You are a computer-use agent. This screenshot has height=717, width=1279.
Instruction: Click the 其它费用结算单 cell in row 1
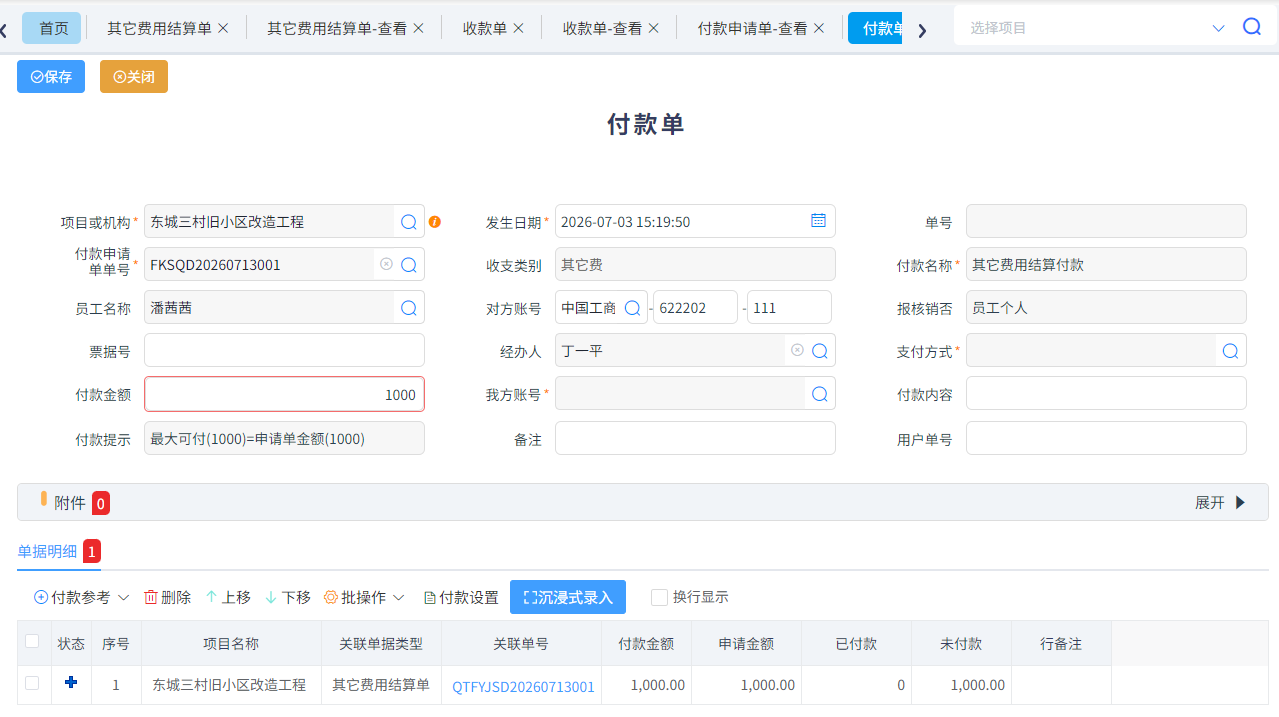381,685
